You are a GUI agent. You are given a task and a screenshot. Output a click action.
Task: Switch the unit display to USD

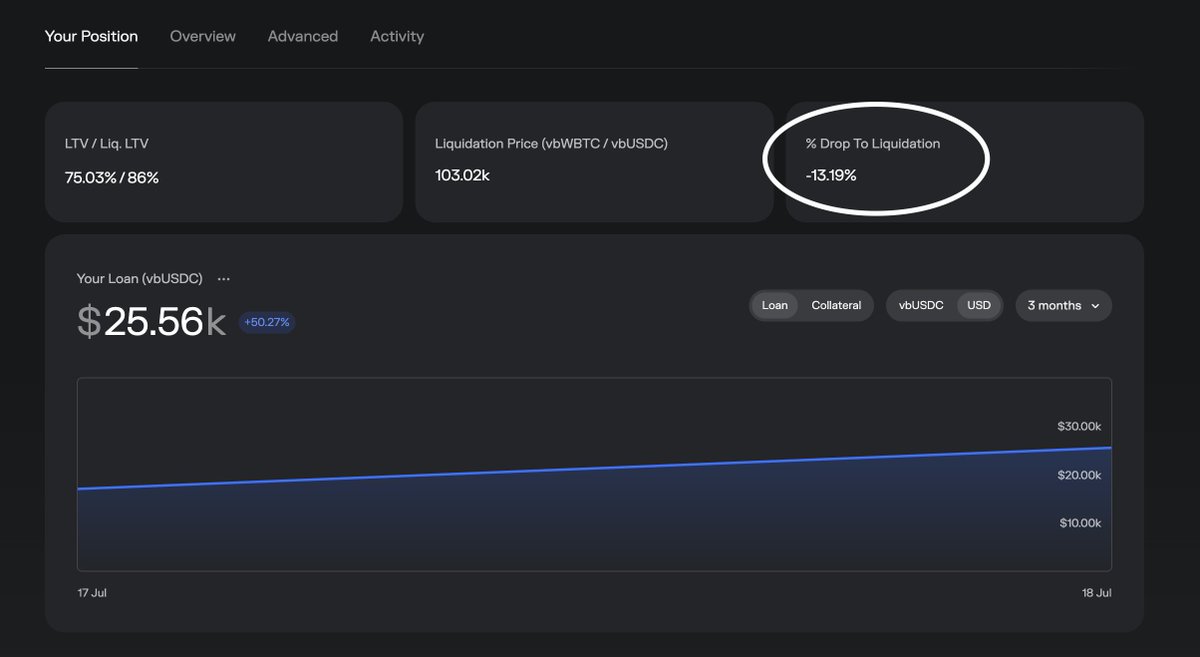(x=979, y=305)
